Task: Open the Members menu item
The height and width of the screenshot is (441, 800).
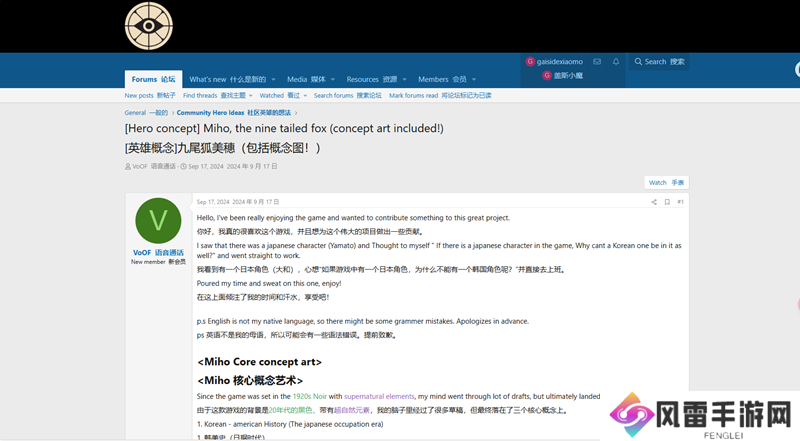Action: coord(442,79)
